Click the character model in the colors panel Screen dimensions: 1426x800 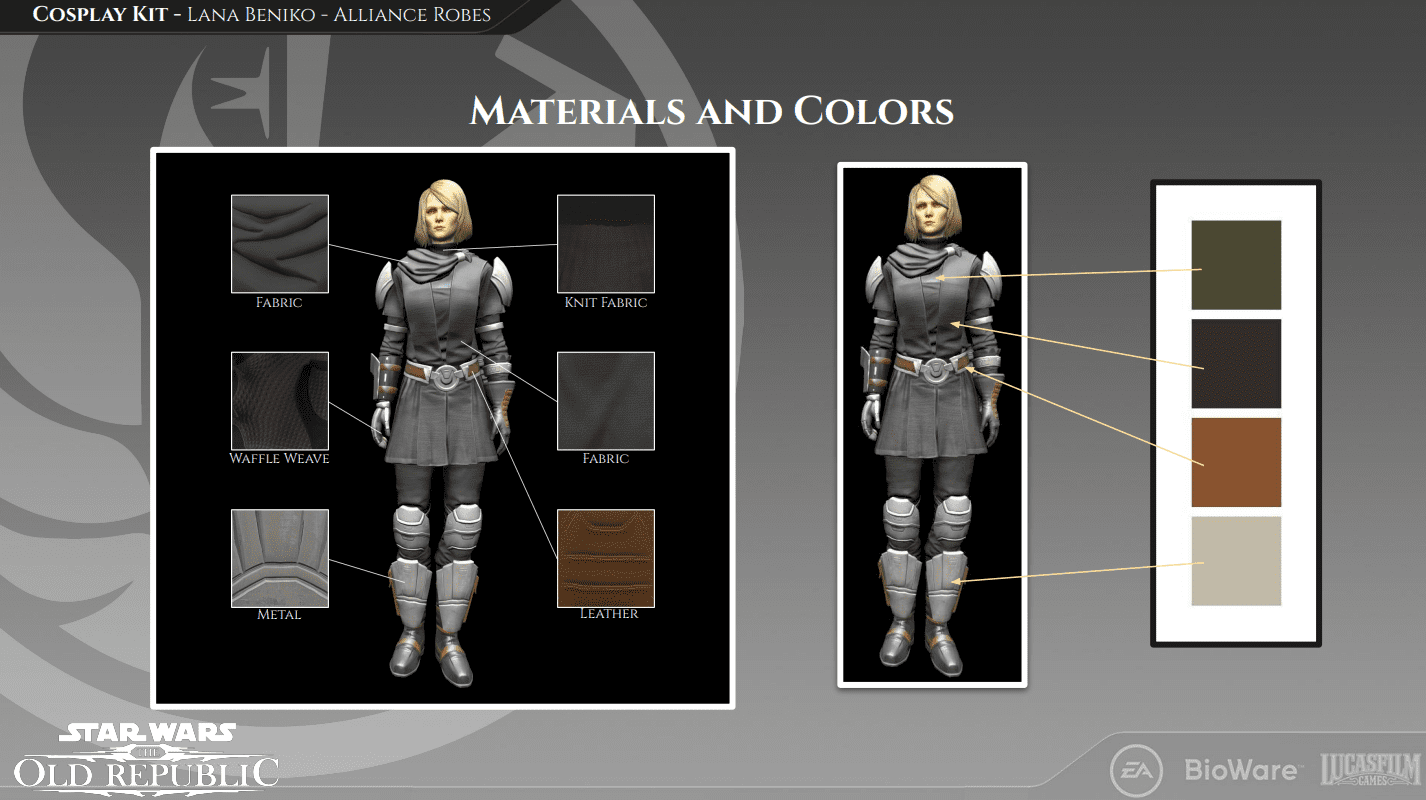933,425
